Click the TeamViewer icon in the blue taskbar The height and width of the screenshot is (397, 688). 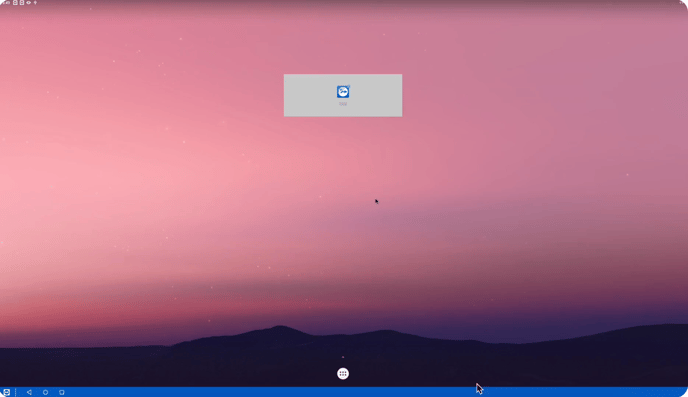(6, 392)
